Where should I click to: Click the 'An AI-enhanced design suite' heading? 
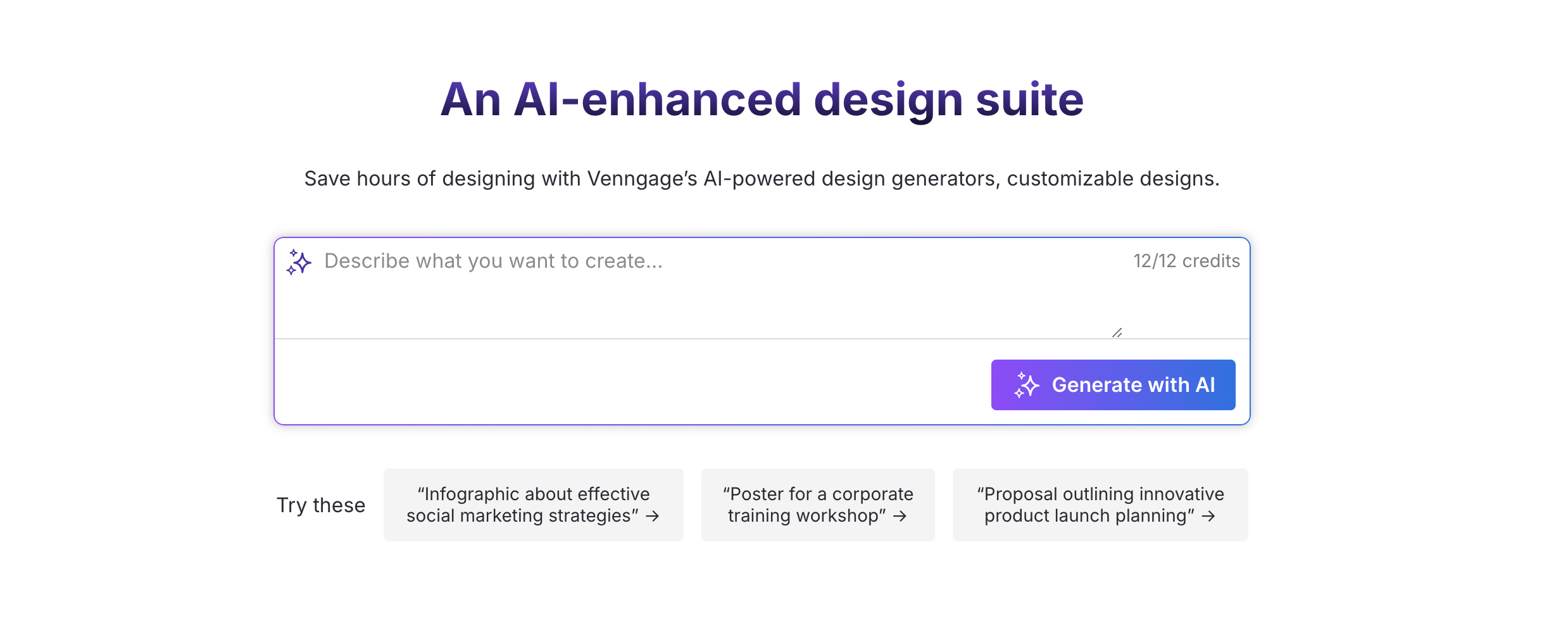(762, 99)
